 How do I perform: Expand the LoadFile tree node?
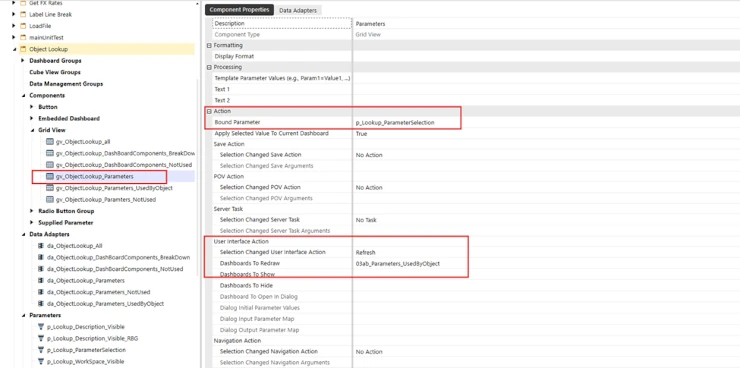pos(14,26)
